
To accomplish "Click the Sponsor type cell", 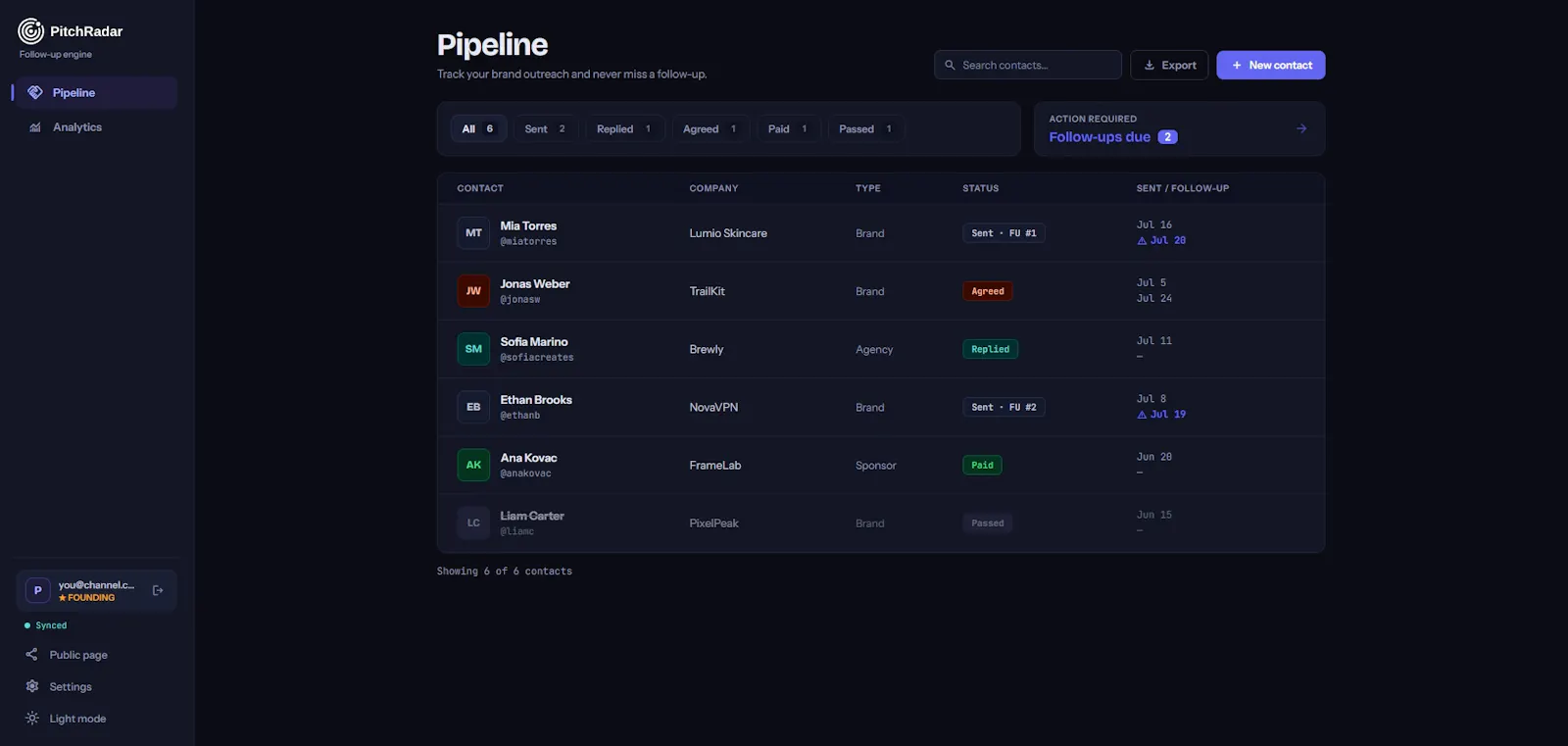I will tap(875, 465).
